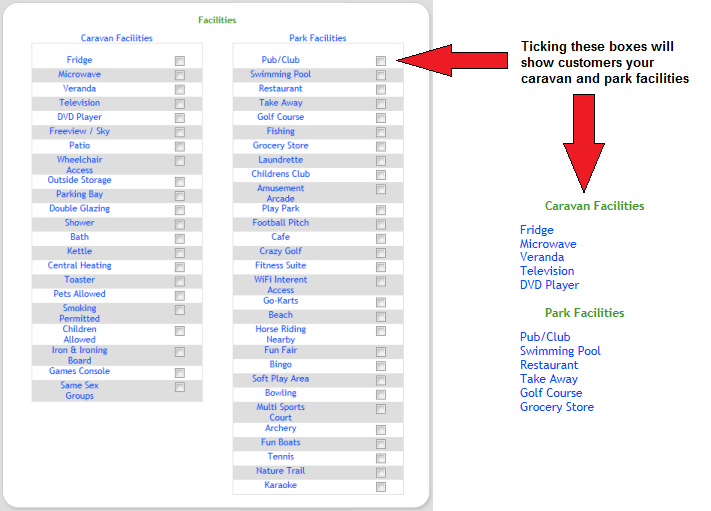
Task: Select Take Away in the preview list
Action: tap(549, 379)
